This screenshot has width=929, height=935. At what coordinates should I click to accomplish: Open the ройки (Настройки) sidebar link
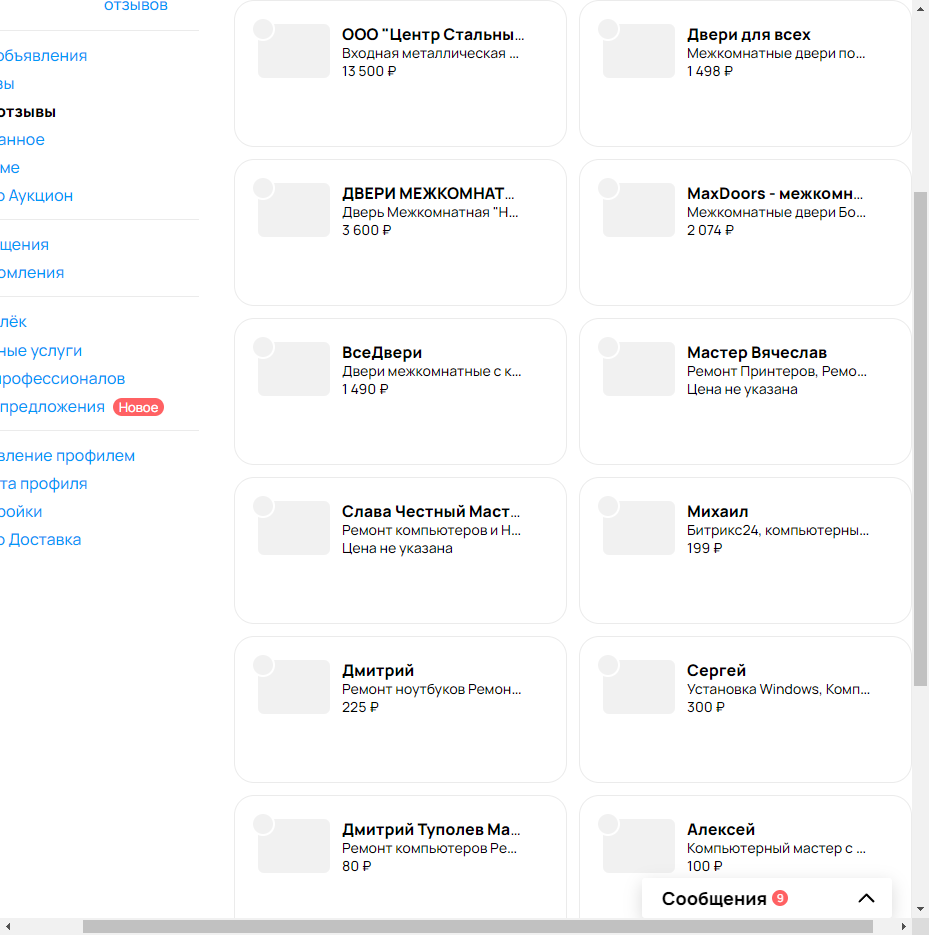21,512
